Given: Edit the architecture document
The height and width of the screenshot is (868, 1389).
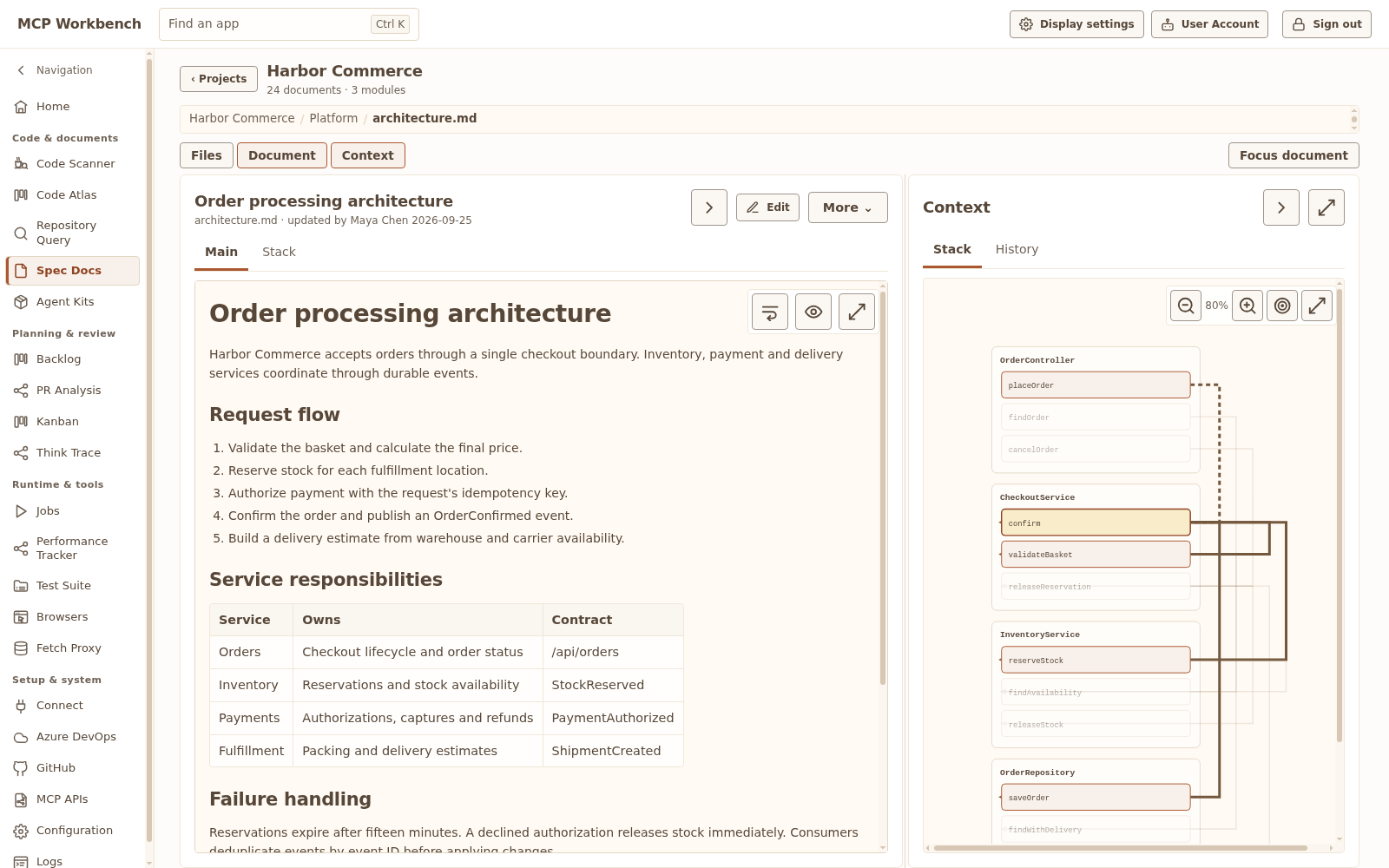Looking at the screenshot, I should pyautogui.click(x=767, y=207).
